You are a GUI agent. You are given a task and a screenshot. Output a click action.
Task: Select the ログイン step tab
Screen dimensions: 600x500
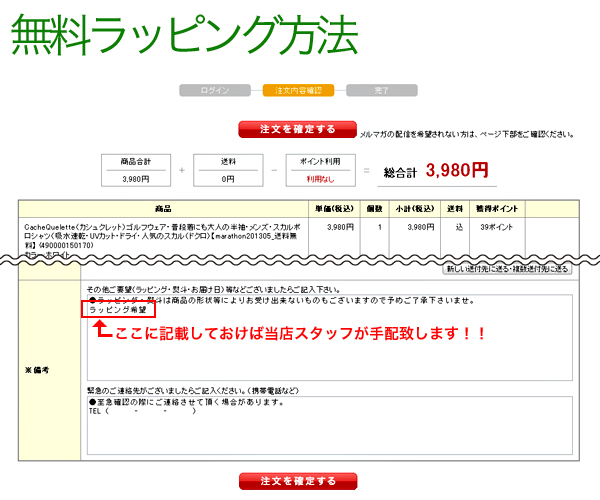[x=214, y=91]
